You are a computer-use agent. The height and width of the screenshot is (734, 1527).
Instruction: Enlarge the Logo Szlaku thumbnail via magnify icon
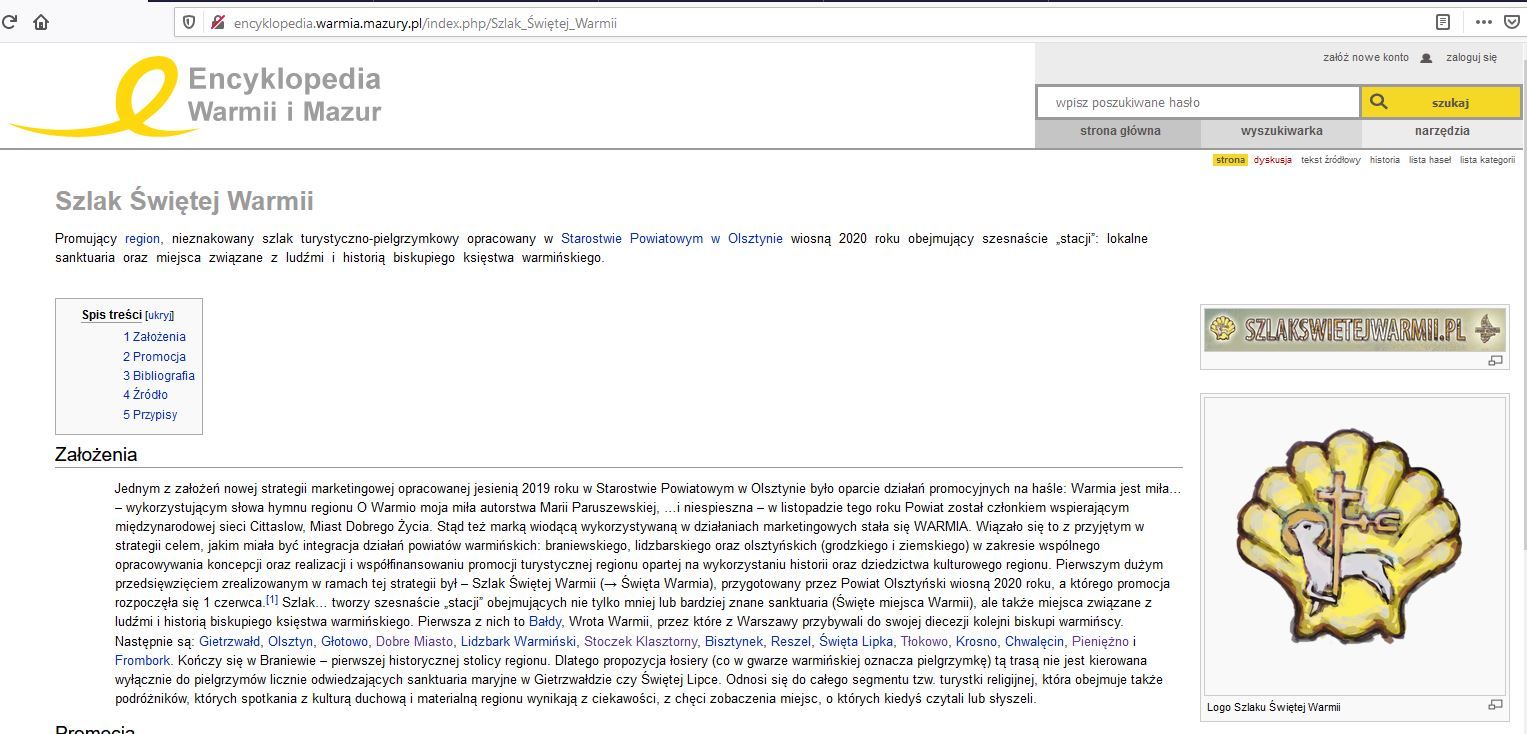1495,705
